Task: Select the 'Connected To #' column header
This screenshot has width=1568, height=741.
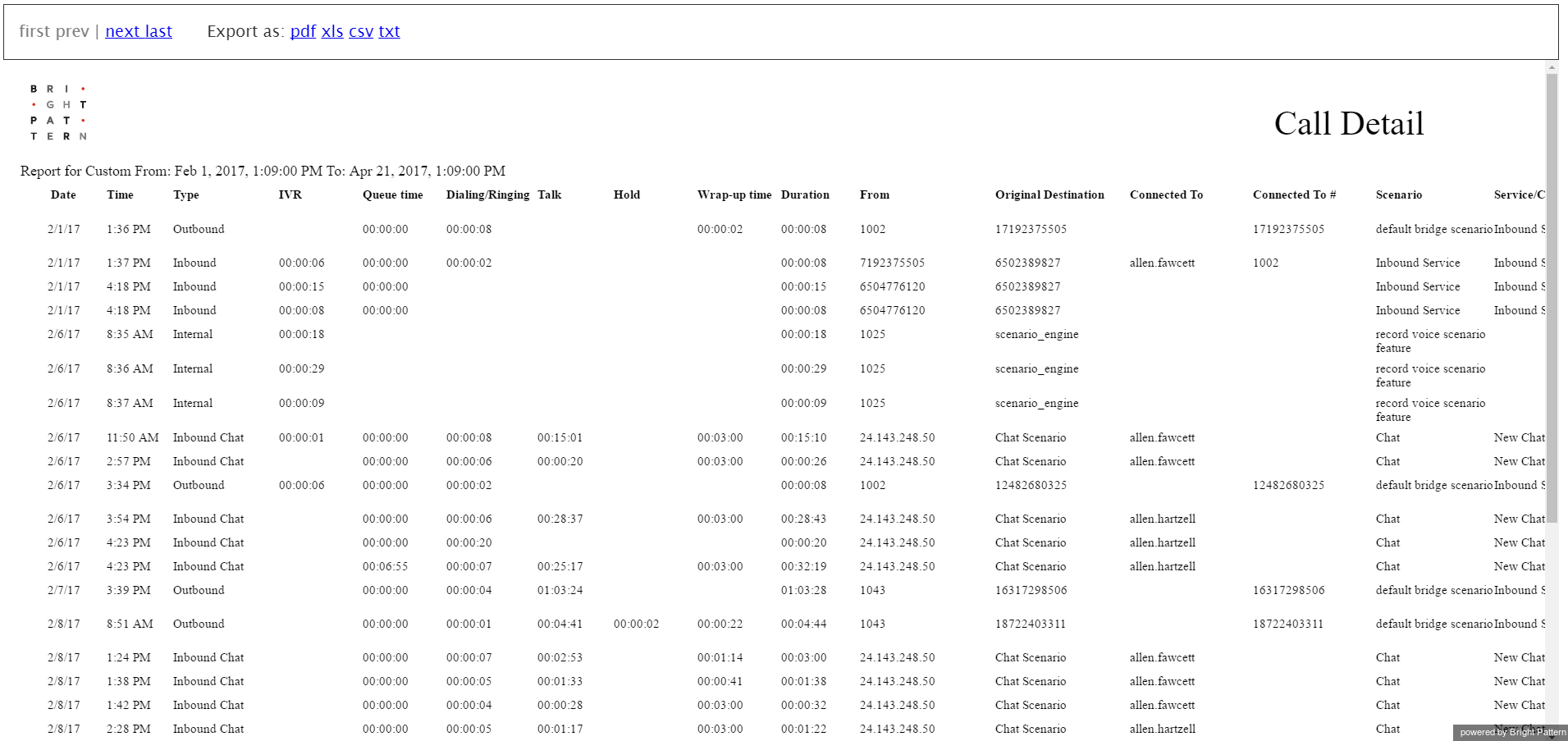Action: [1294, 194]
